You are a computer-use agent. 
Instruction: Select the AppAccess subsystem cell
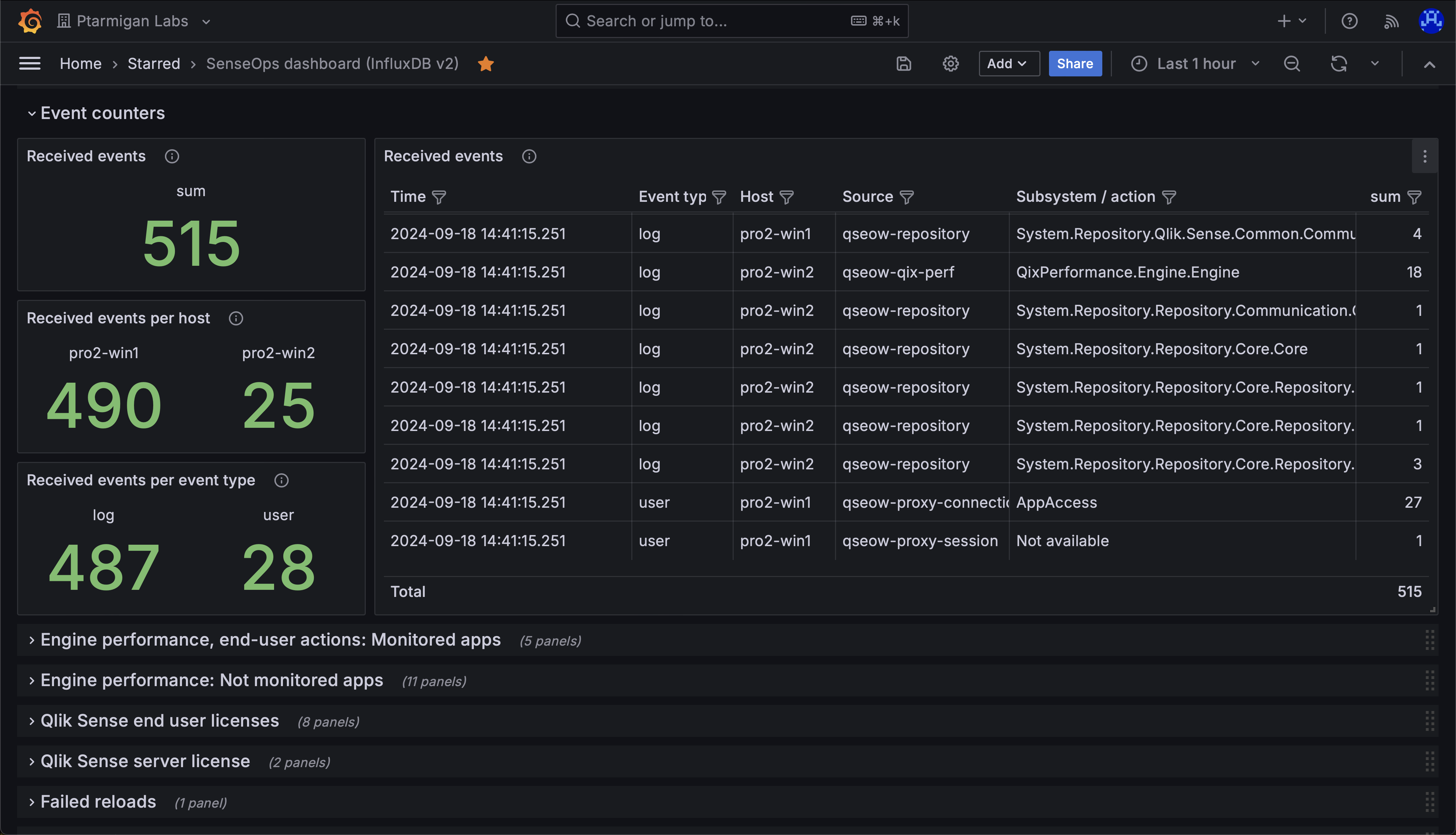click(x=1182, y=502)
